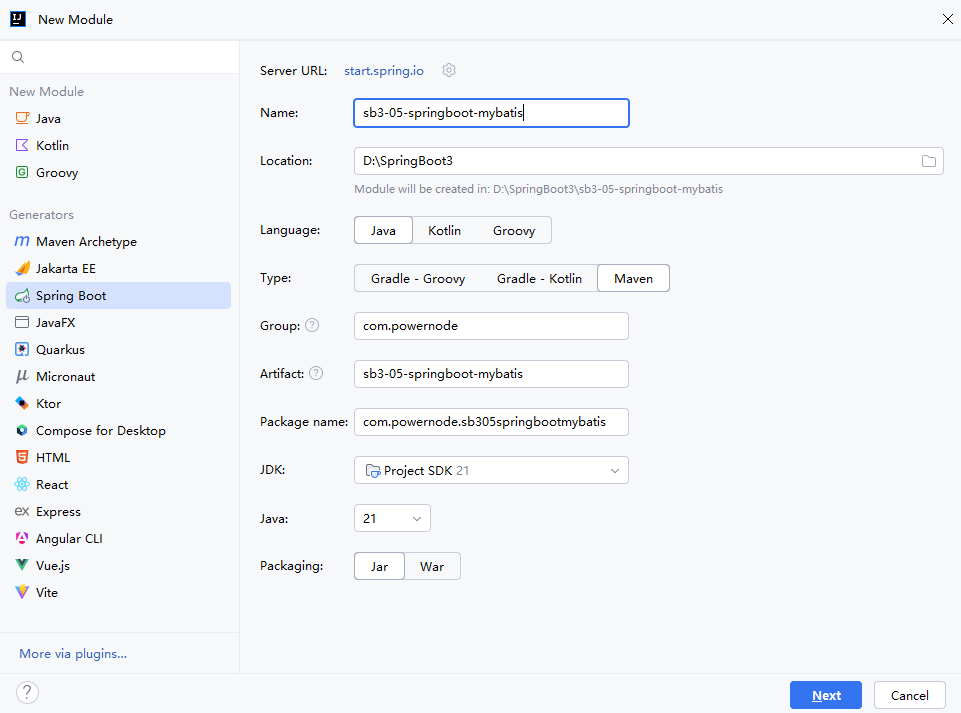Click the folder browse icon in Location field
Screen dimensions: 961x713
pyautogui.click(x=929, y=161)
